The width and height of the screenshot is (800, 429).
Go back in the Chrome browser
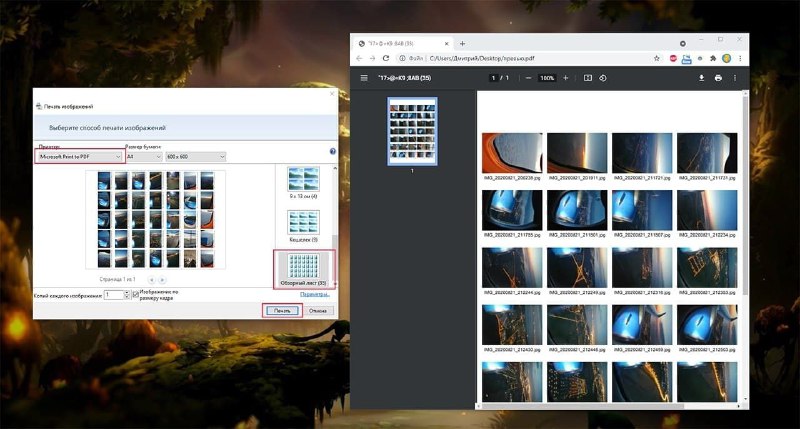click(x=359, y=58)
